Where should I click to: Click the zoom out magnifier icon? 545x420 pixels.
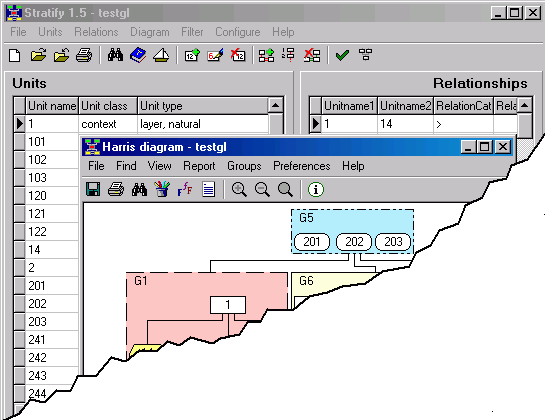pyautogui.click(x=262, y=189)
